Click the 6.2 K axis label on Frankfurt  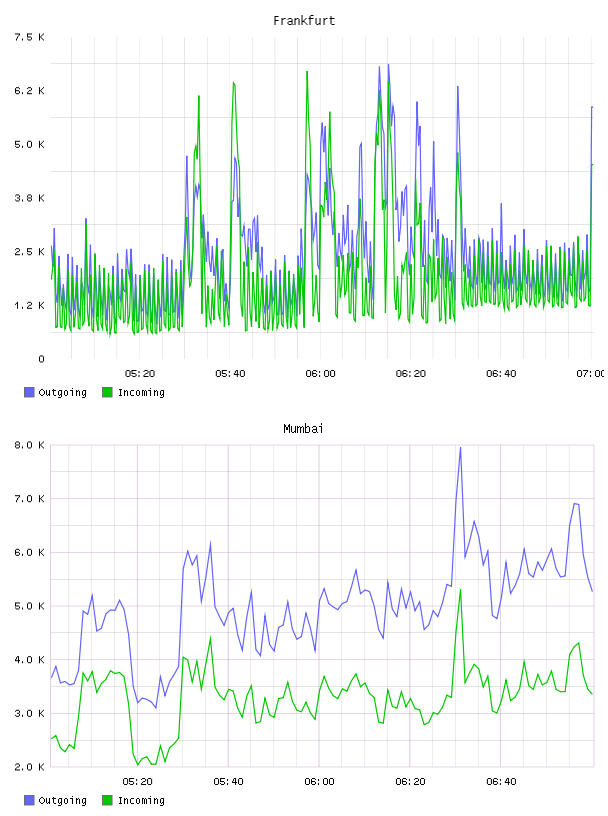pyautogui.click(x=29, y=91)
